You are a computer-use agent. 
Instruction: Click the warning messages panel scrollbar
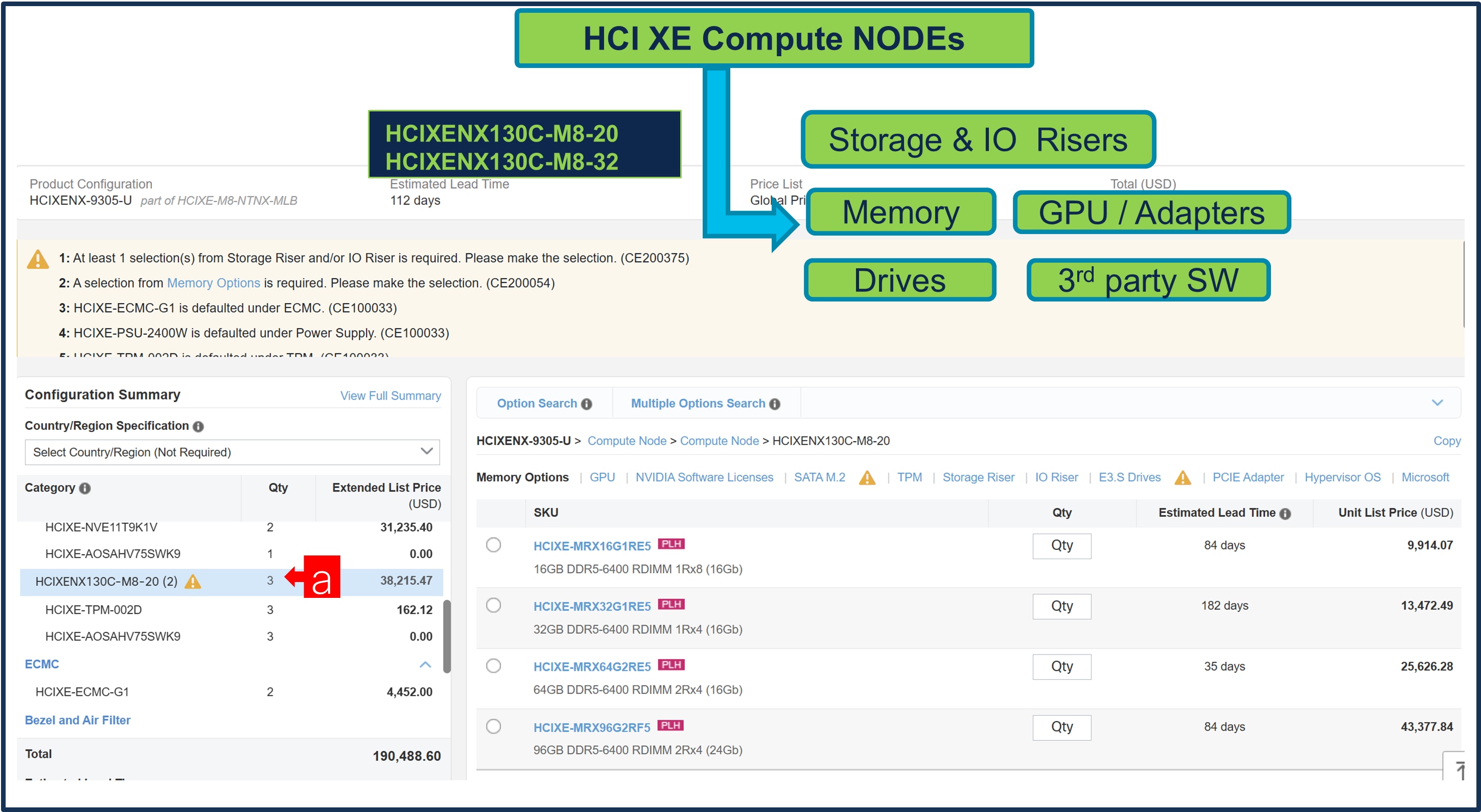coord(1464,284)
